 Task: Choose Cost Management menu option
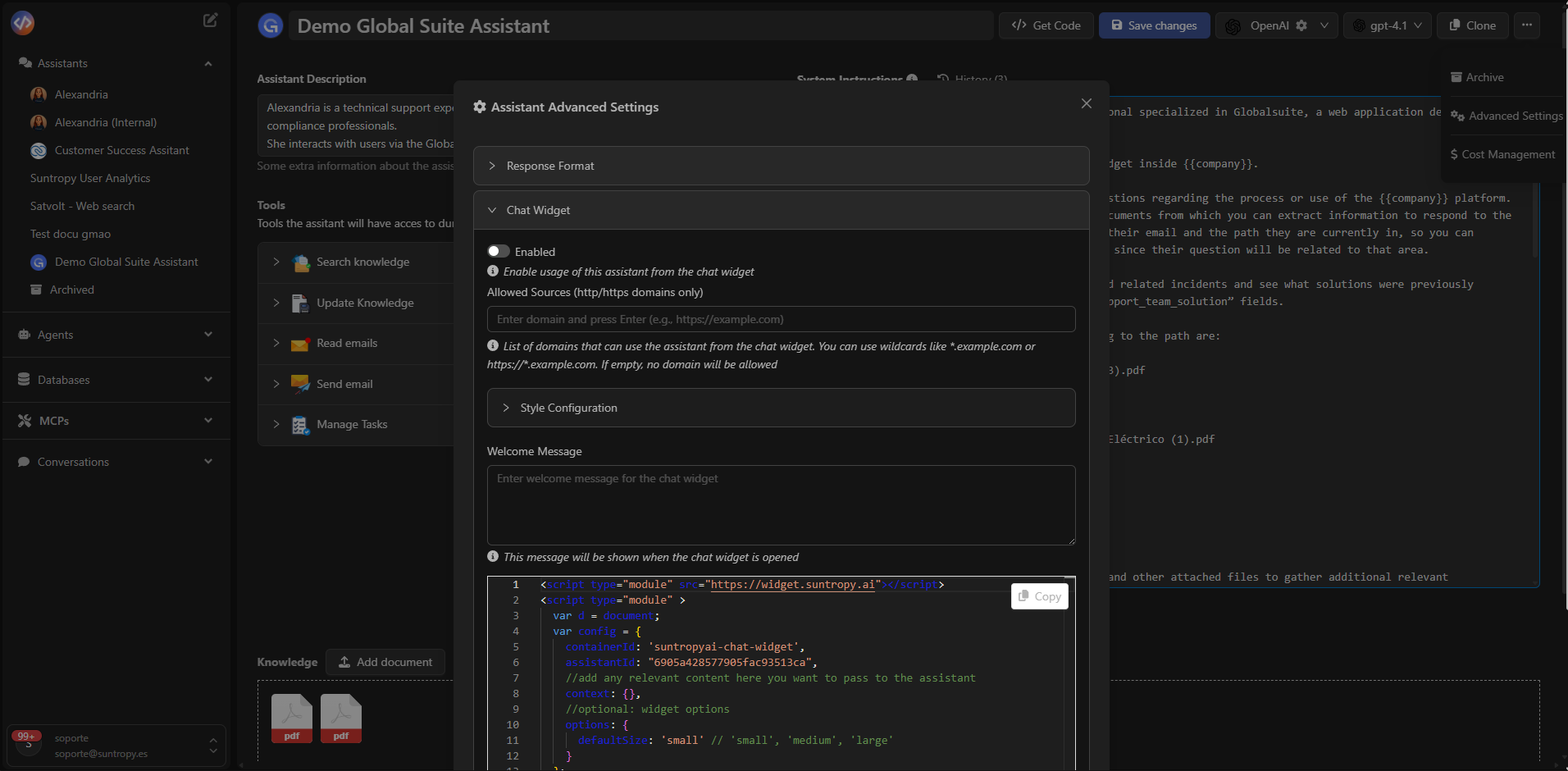tap(1503, 154)
